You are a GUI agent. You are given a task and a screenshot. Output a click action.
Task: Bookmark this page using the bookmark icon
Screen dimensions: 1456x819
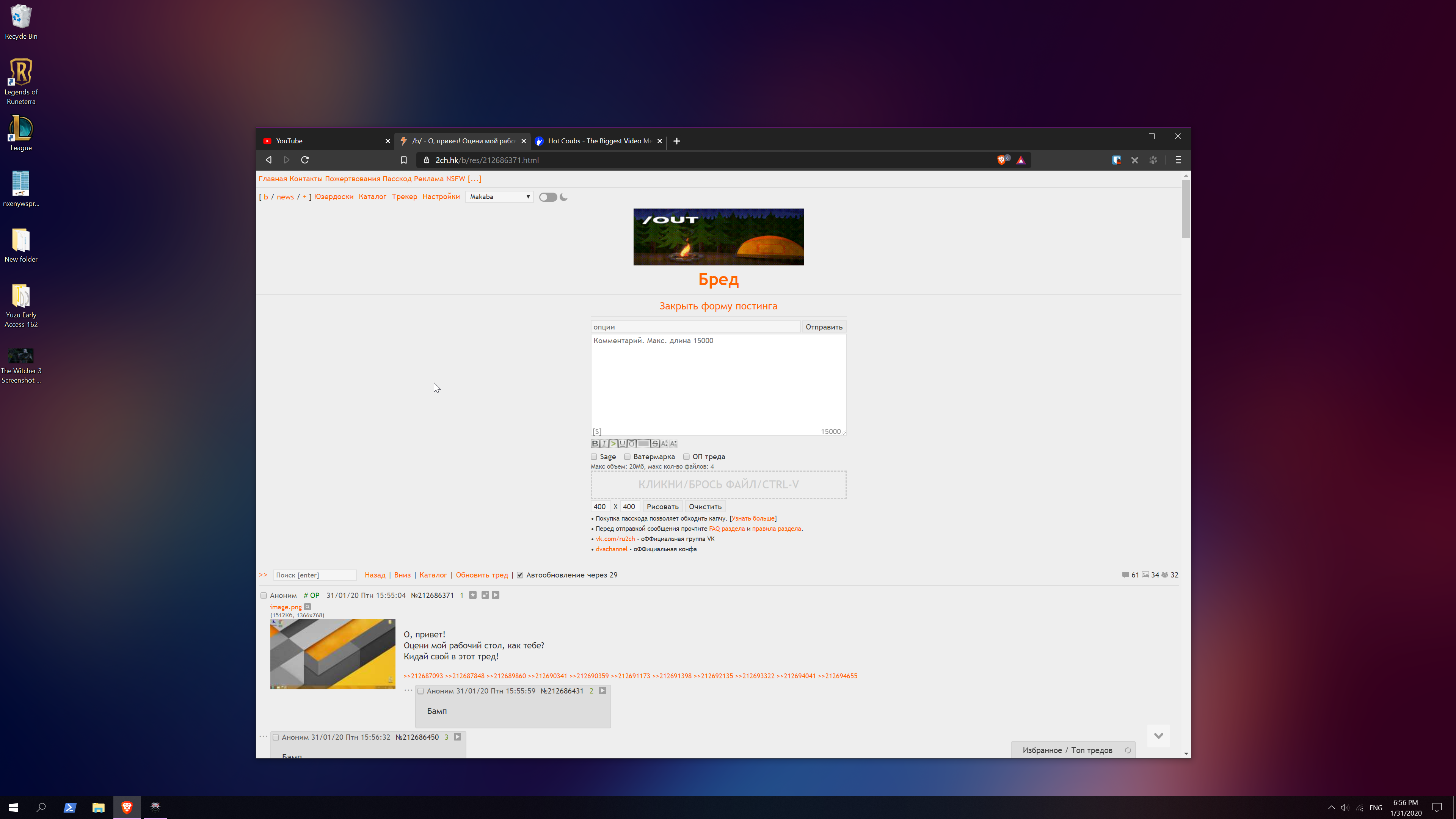point(403,160)
